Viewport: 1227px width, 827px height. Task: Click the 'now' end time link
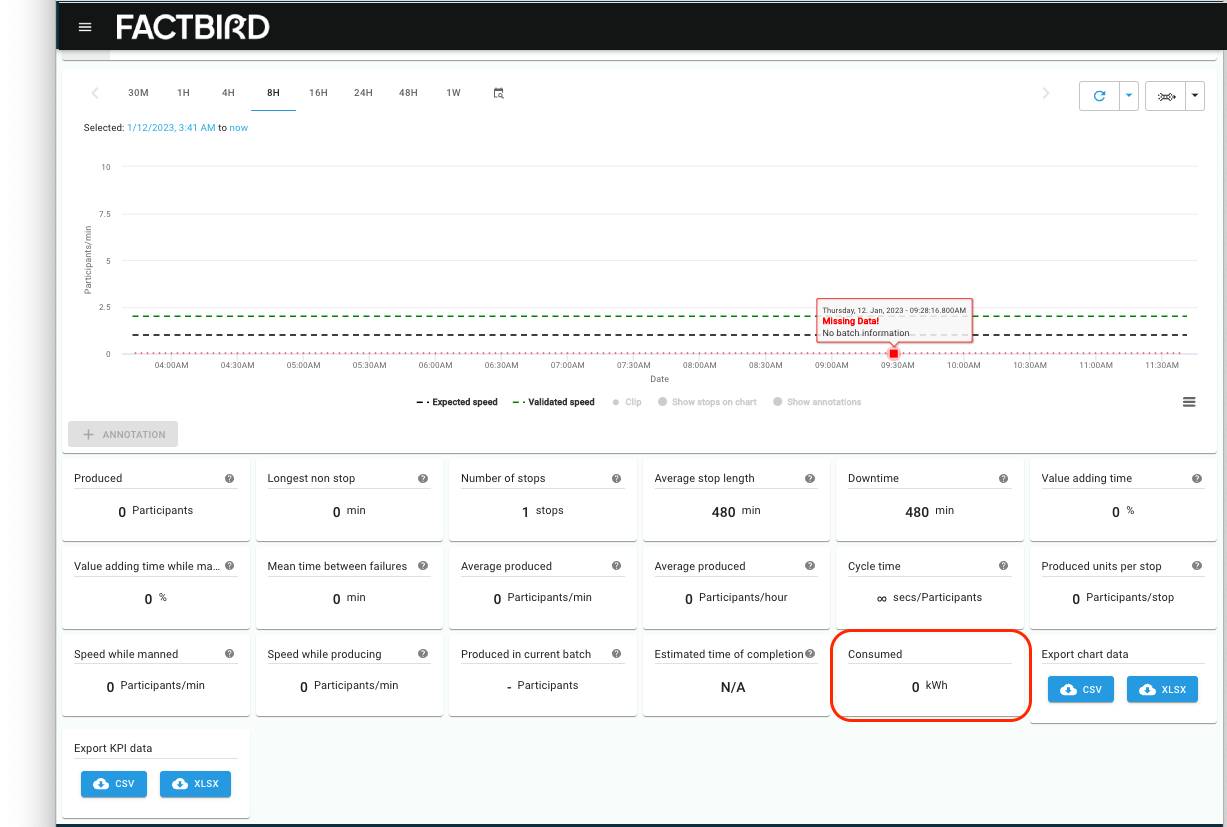(239, 128)
